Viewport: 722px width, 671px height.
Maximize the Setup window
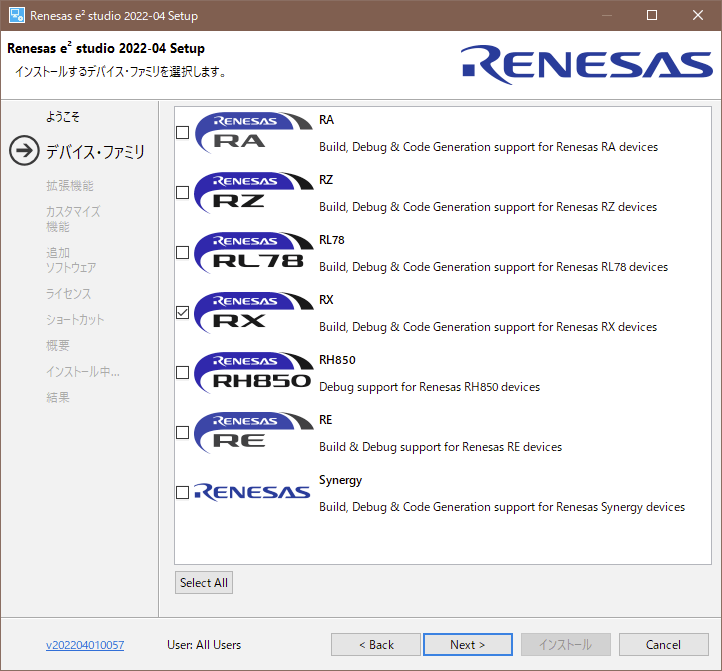pyautogui.click(x=652, y=15)
